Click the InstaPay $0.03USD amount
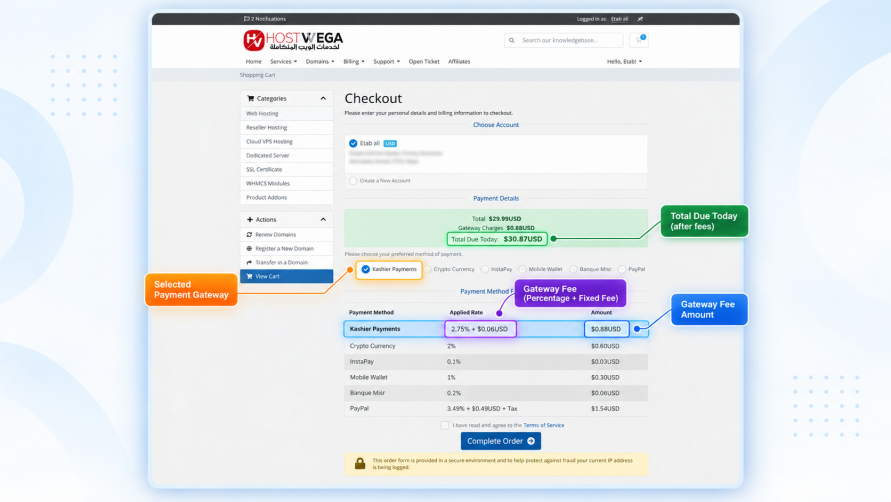 tap(605, 362)
